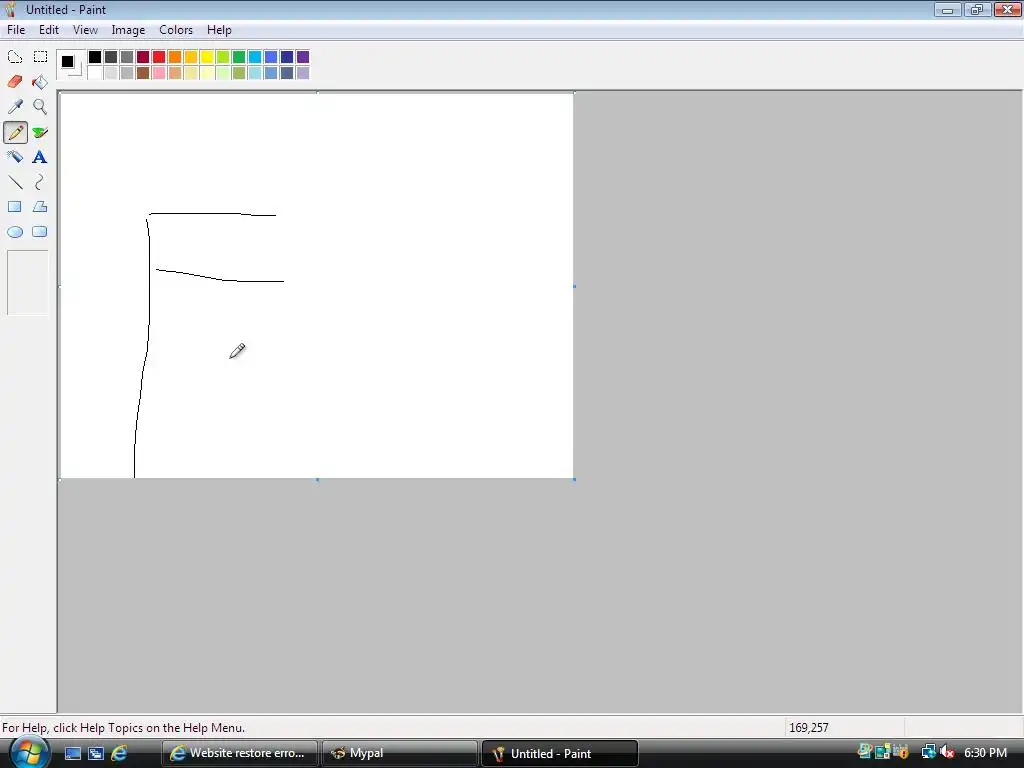The width and height of the screenshot is (1024, 768).
Task: Select the Magnifier tool
Action: (x=40, y=106)
